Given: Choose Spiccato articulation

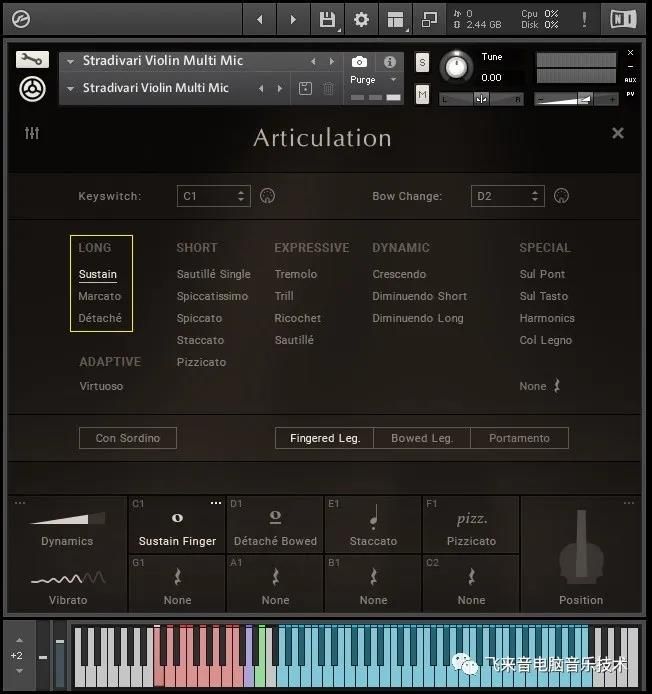Looking at the screenshot, I should pyautogui.click(x=199, y=318).
